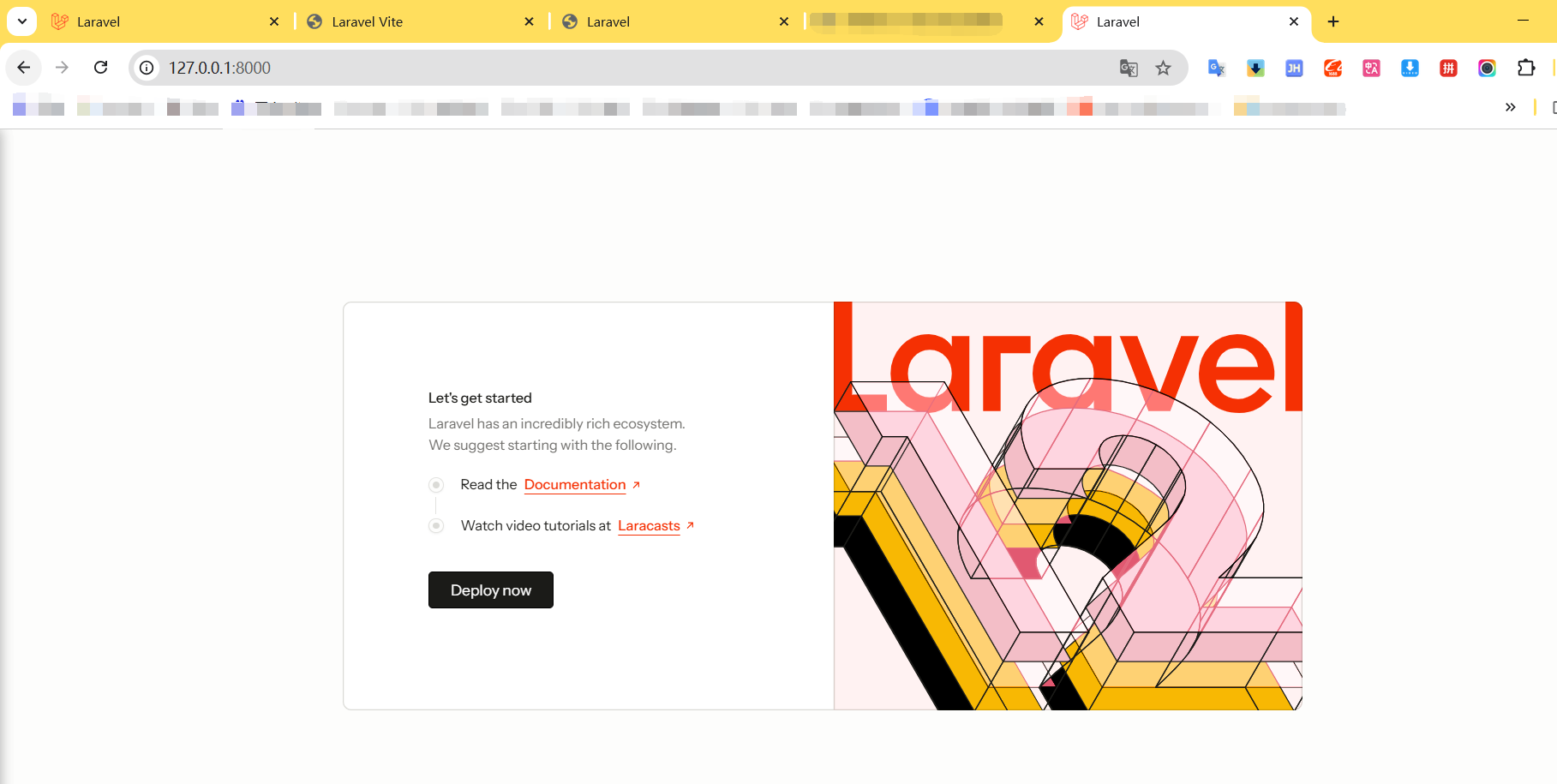Click the "Let's get started" heading
This screenshot has width=1557, height=784.
(x=480, y=398)
